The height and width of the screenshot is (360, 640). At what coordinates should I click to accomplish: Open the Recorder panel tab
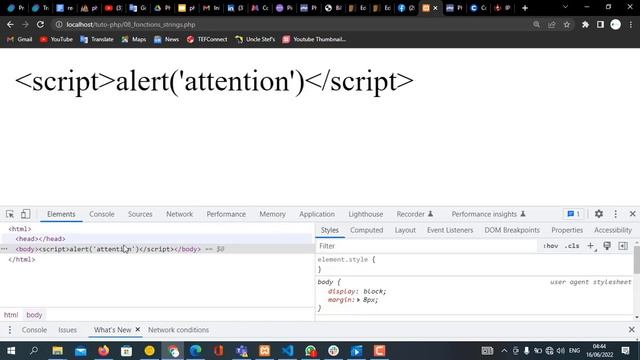414,214
